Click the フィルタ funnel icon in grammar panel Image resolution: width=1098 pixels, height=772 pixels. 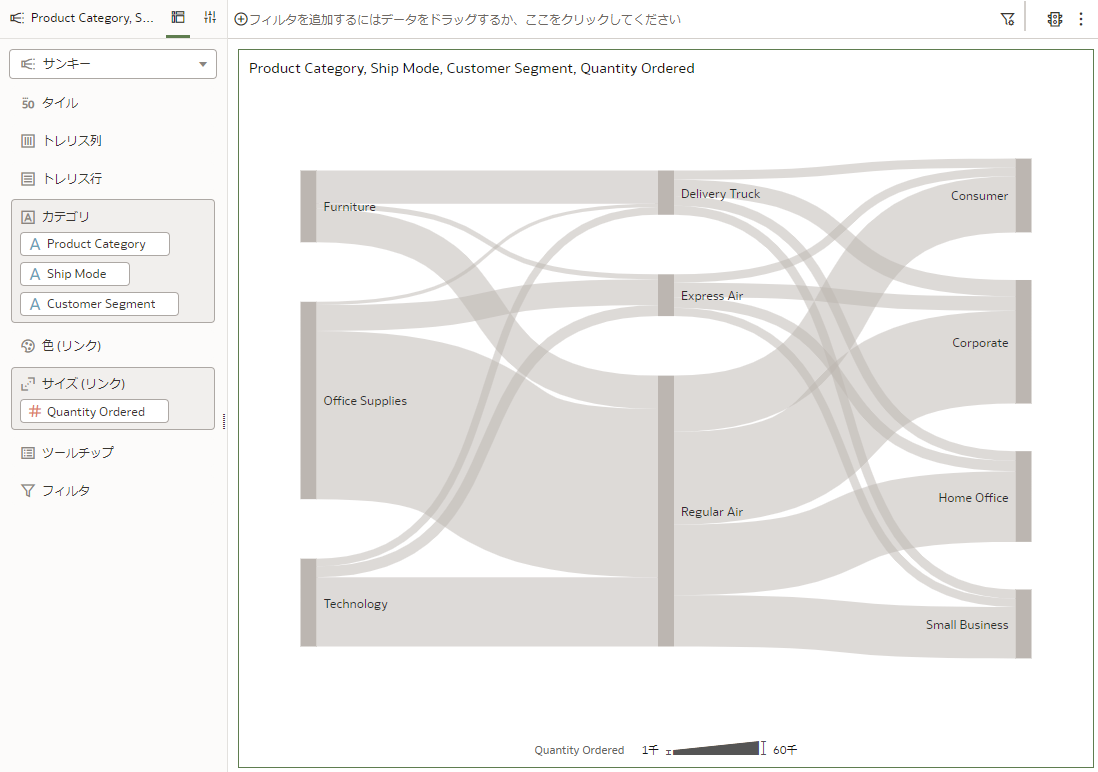tap(27, 490)
